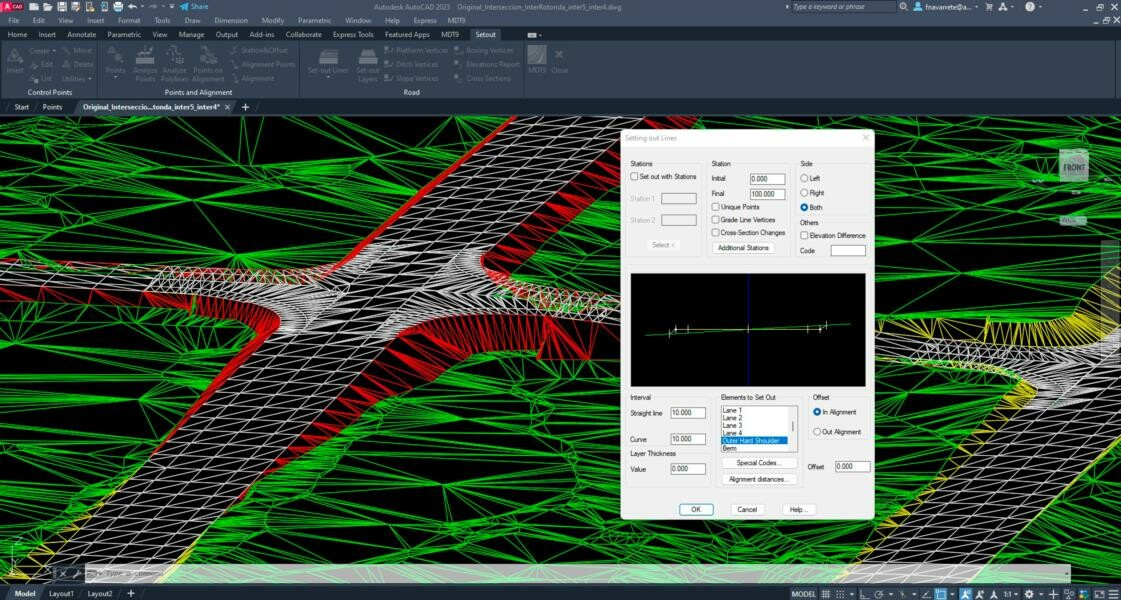The width and height of the screenshot is (1121, 600).
Task: Check the Grade Line Vertices option
Action: click(716, 220)
